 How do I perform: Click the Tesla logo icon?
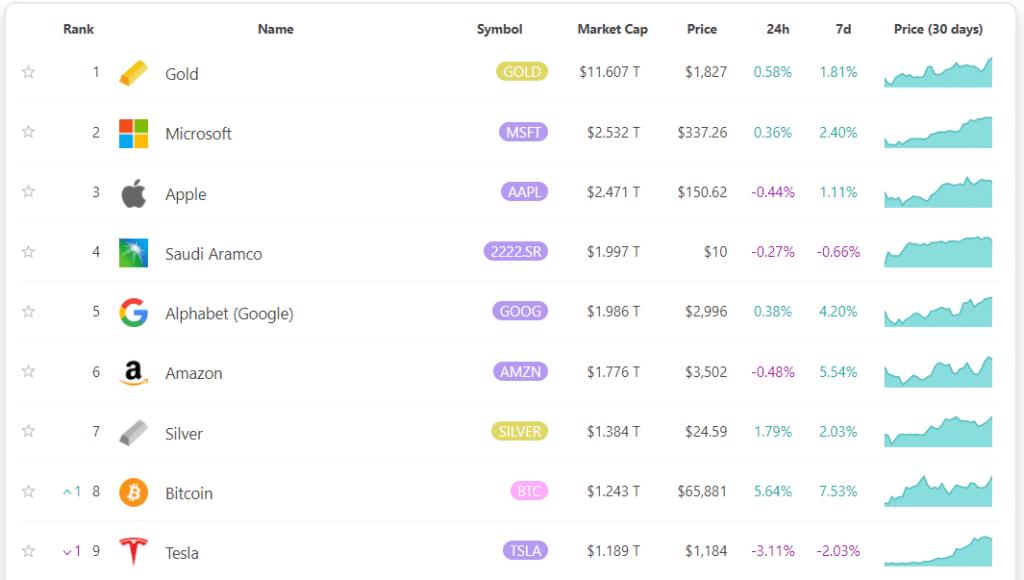click(x=133, y=552)
